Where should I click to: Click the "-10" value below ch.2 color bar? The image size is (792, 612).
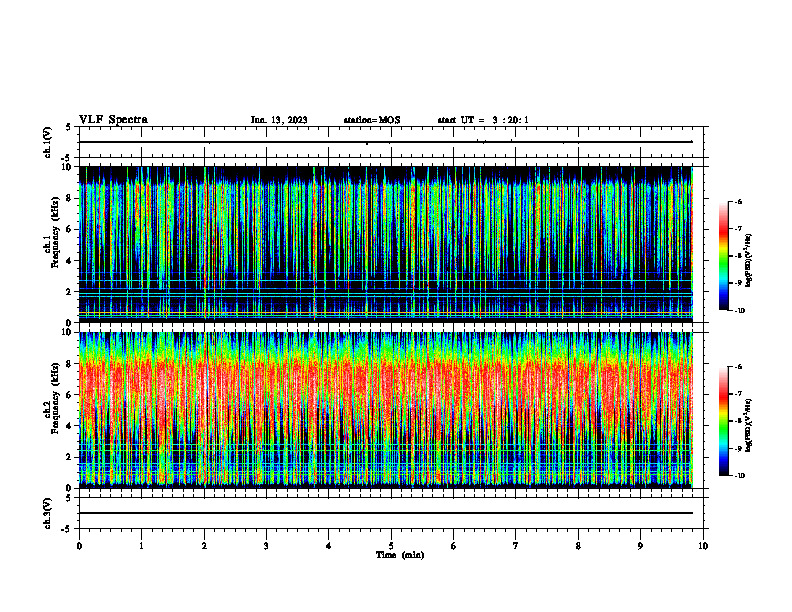coord(740,476)
